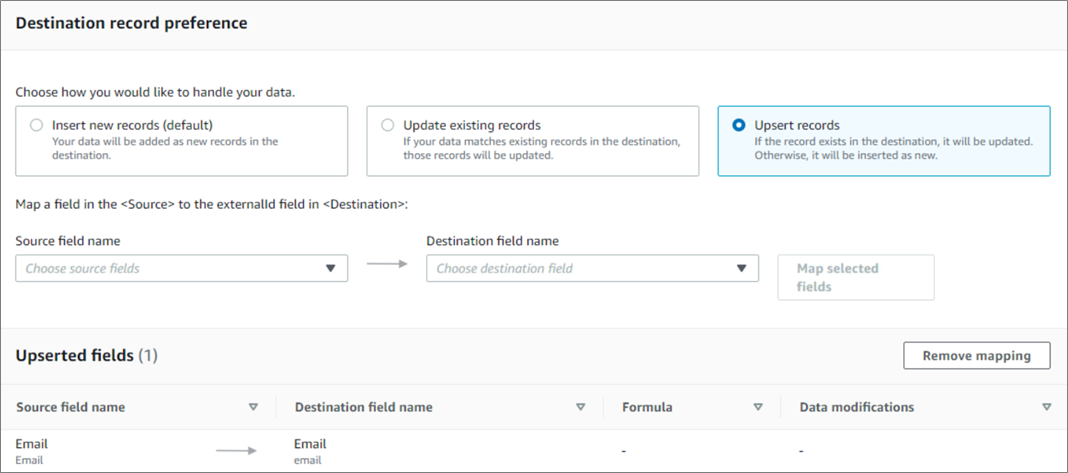Image resolution: width=1068 pixels, height=473 pixels.
Task: Click the Formula column sort arrow
Action: tap(758, 407)
